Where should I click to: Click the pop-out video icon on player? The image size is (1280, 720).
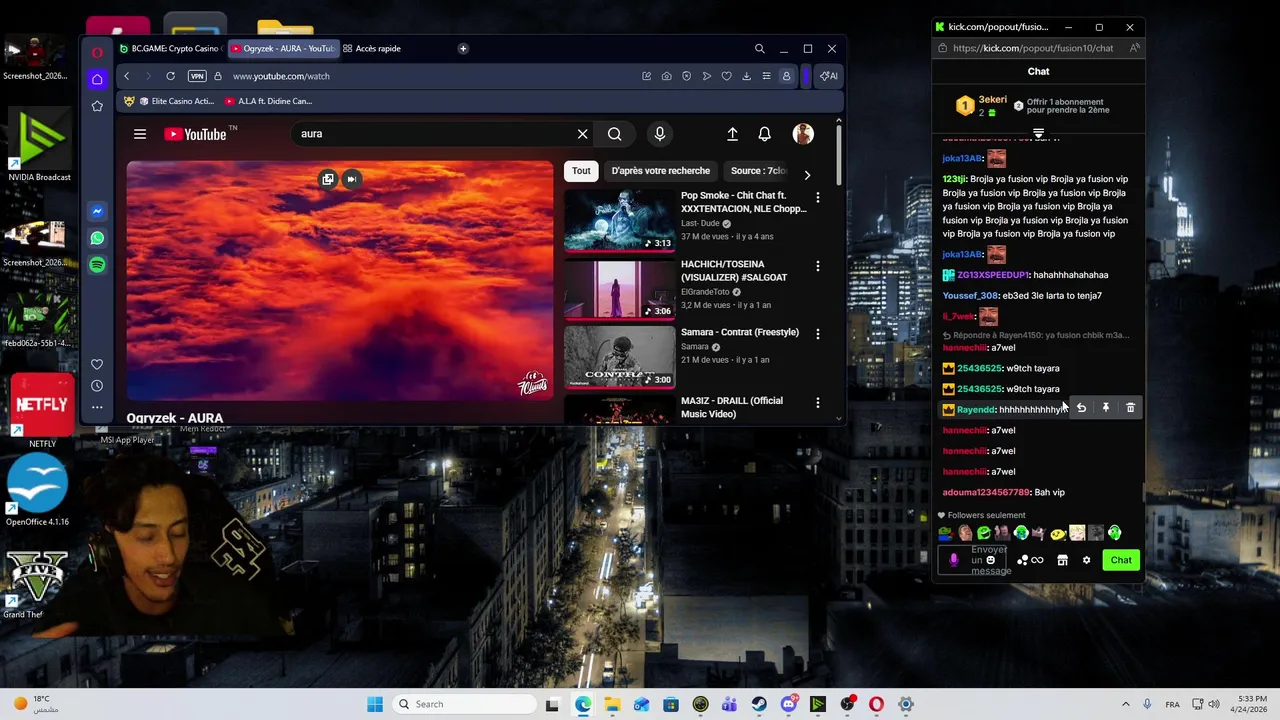328,179
